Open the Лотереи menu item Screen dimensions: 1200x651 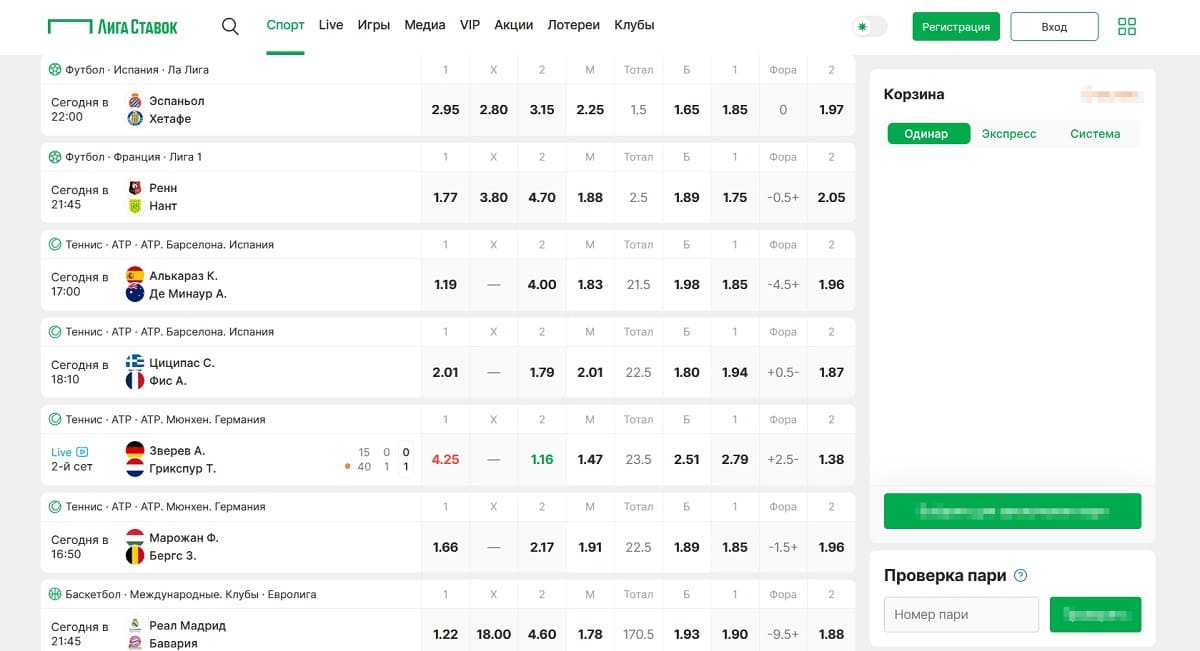574,25
